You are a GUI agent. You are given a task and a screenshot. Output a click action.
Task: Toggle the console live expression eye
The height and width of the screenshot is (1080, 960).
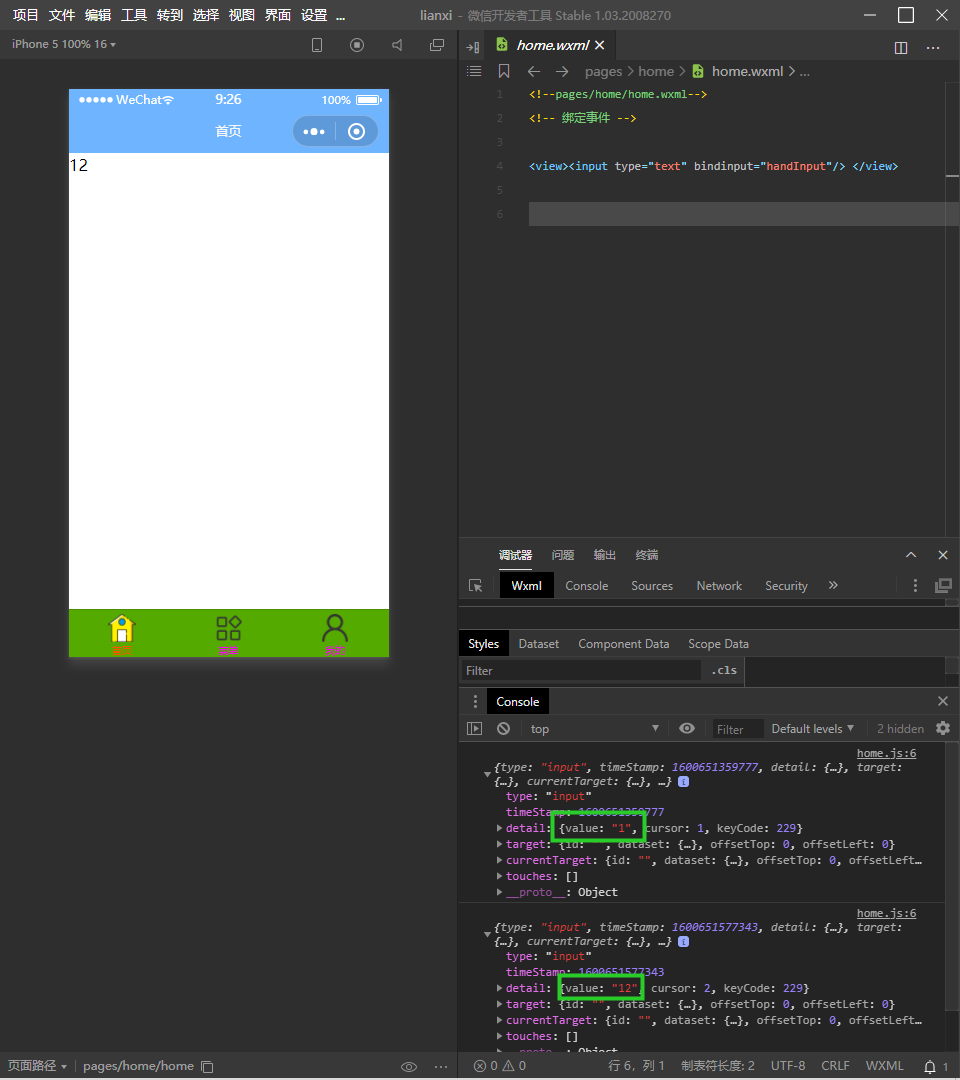point(687,729)
